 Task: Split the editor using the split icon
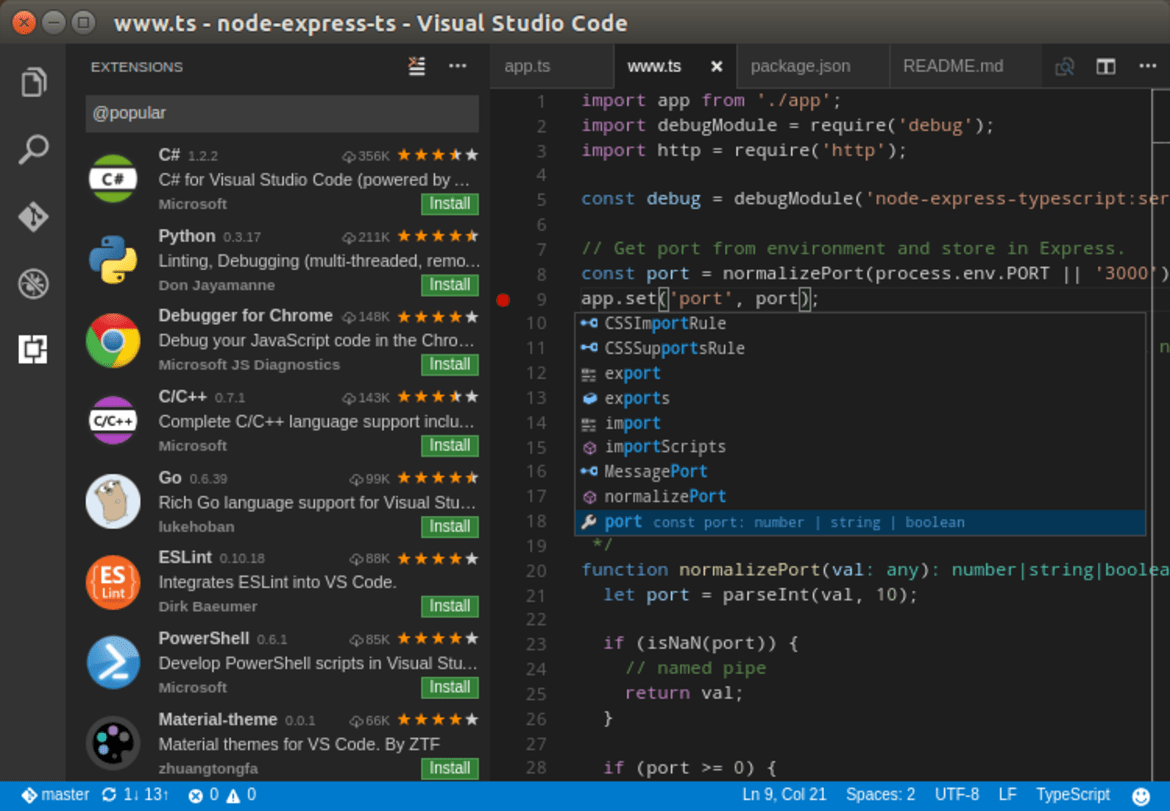pyautogui.click(x=1105, y=66)
